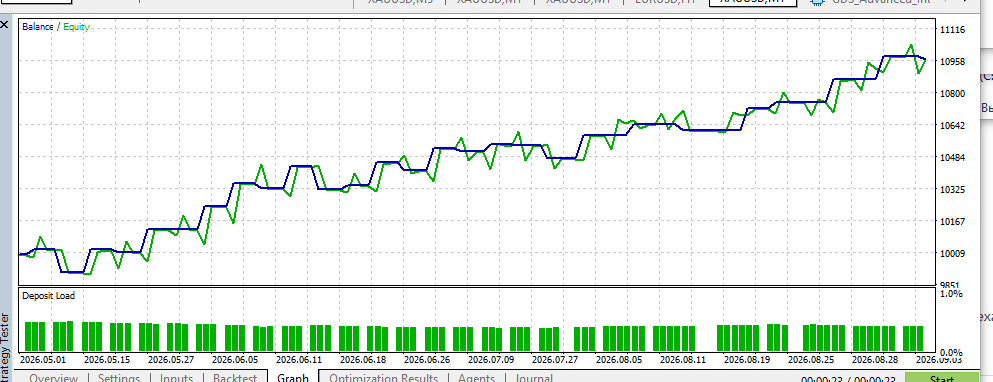Open the Journal tab
The width and height of the screenshot is (993, 382).
[533, 378]
